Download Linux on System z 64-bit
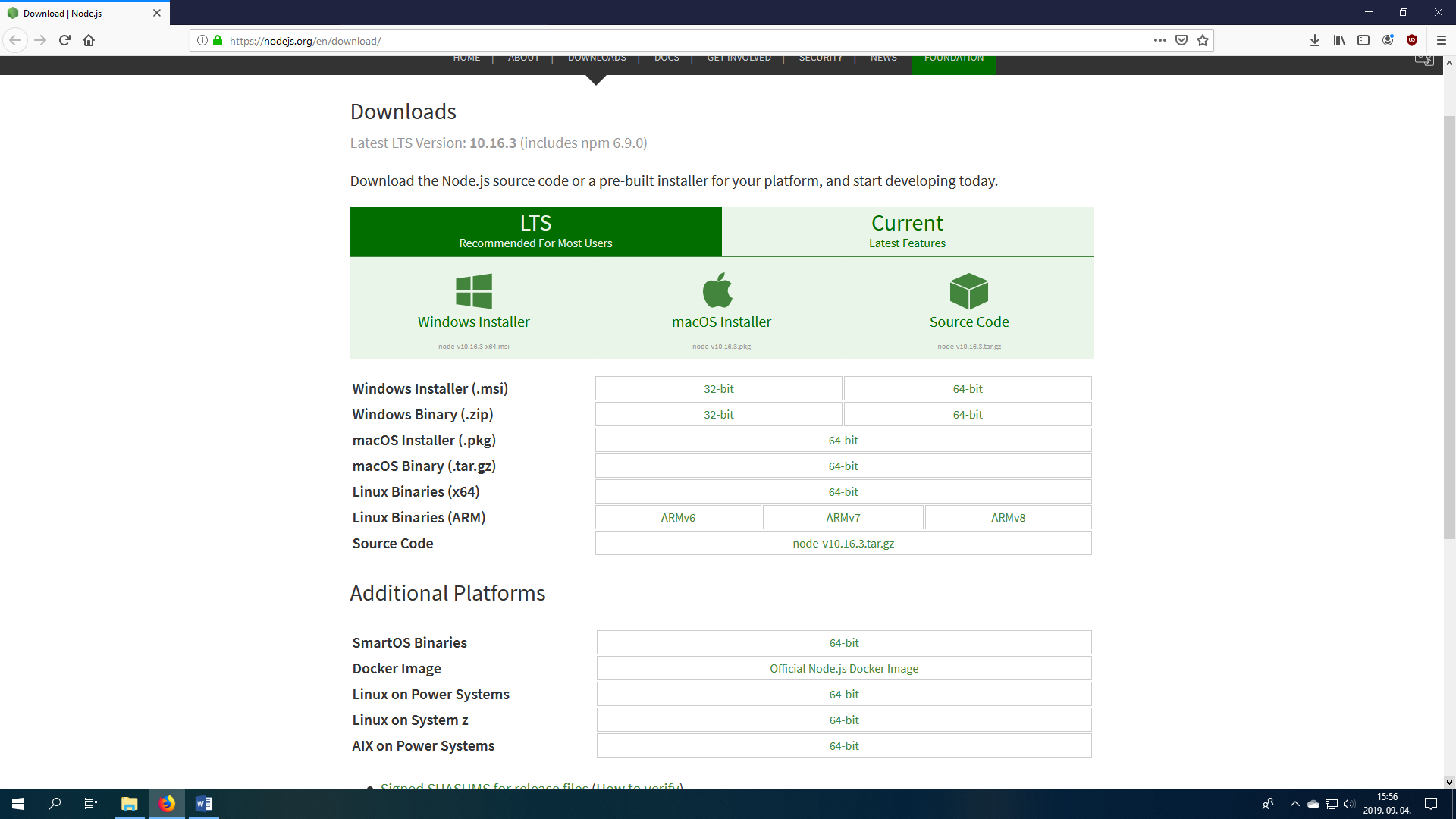 point(844,720)
